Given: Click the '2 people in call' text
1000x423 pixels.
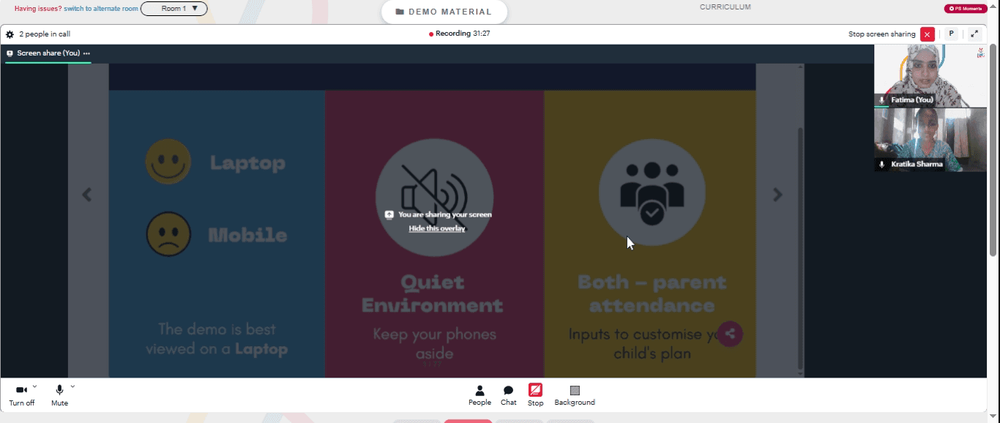Looking at the screenshot, I should tap(45, 34).
